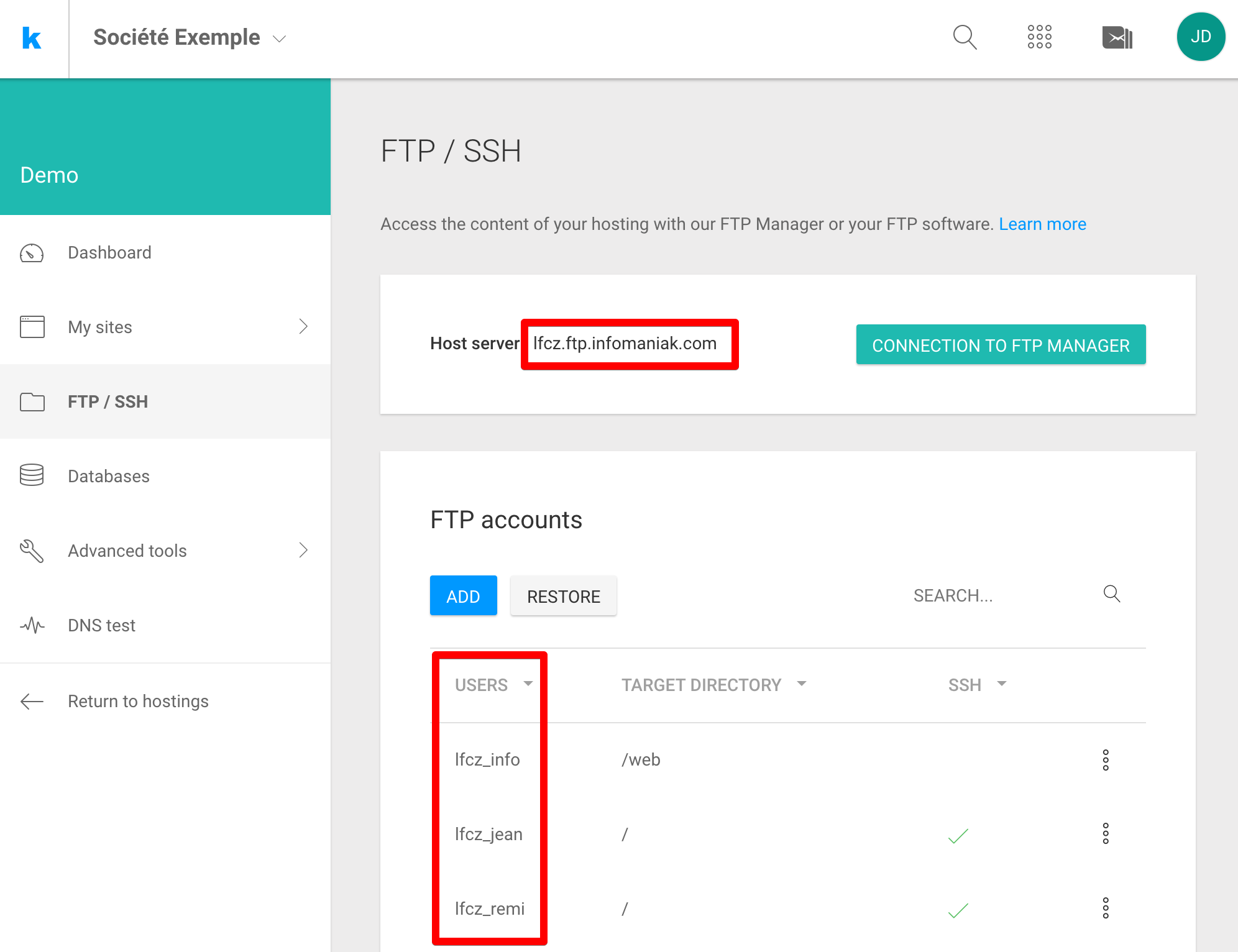Open the search magnifier in header
The height and width of the screenshot is (952, 1238).
(x=965, y=37)
